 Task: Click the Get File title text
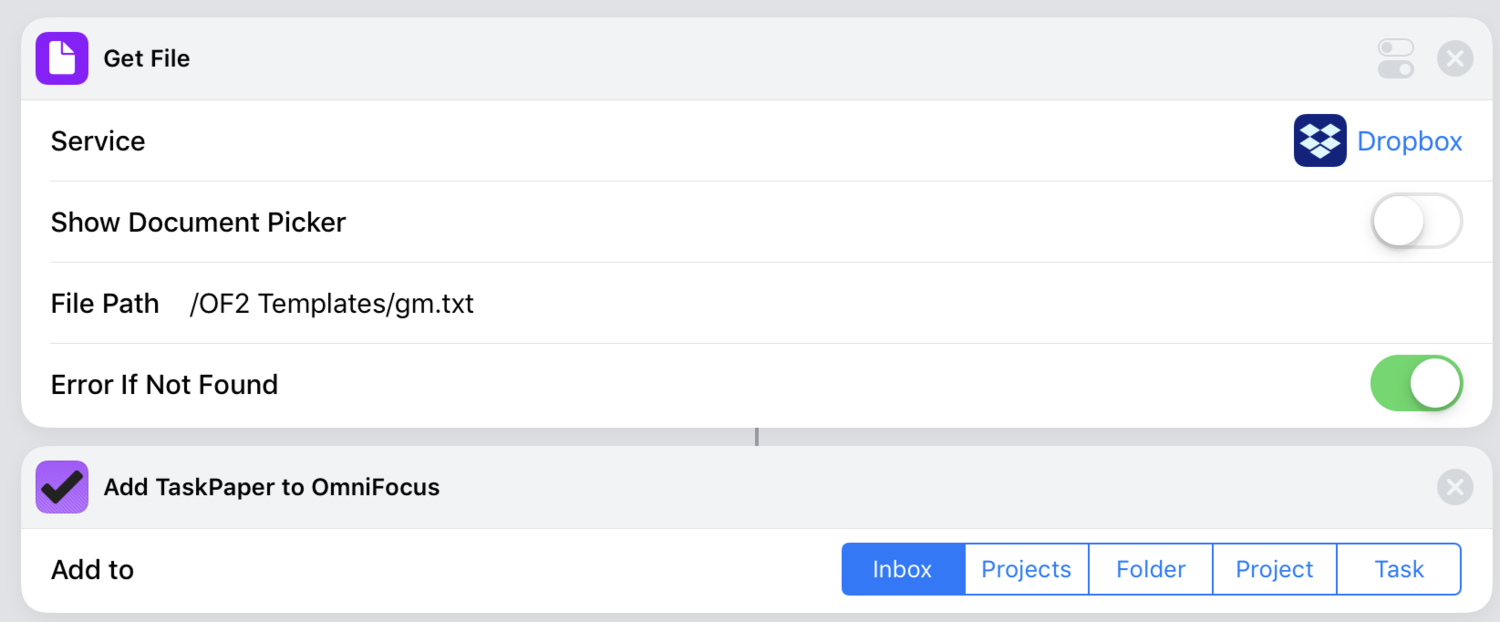pos(147,58)
